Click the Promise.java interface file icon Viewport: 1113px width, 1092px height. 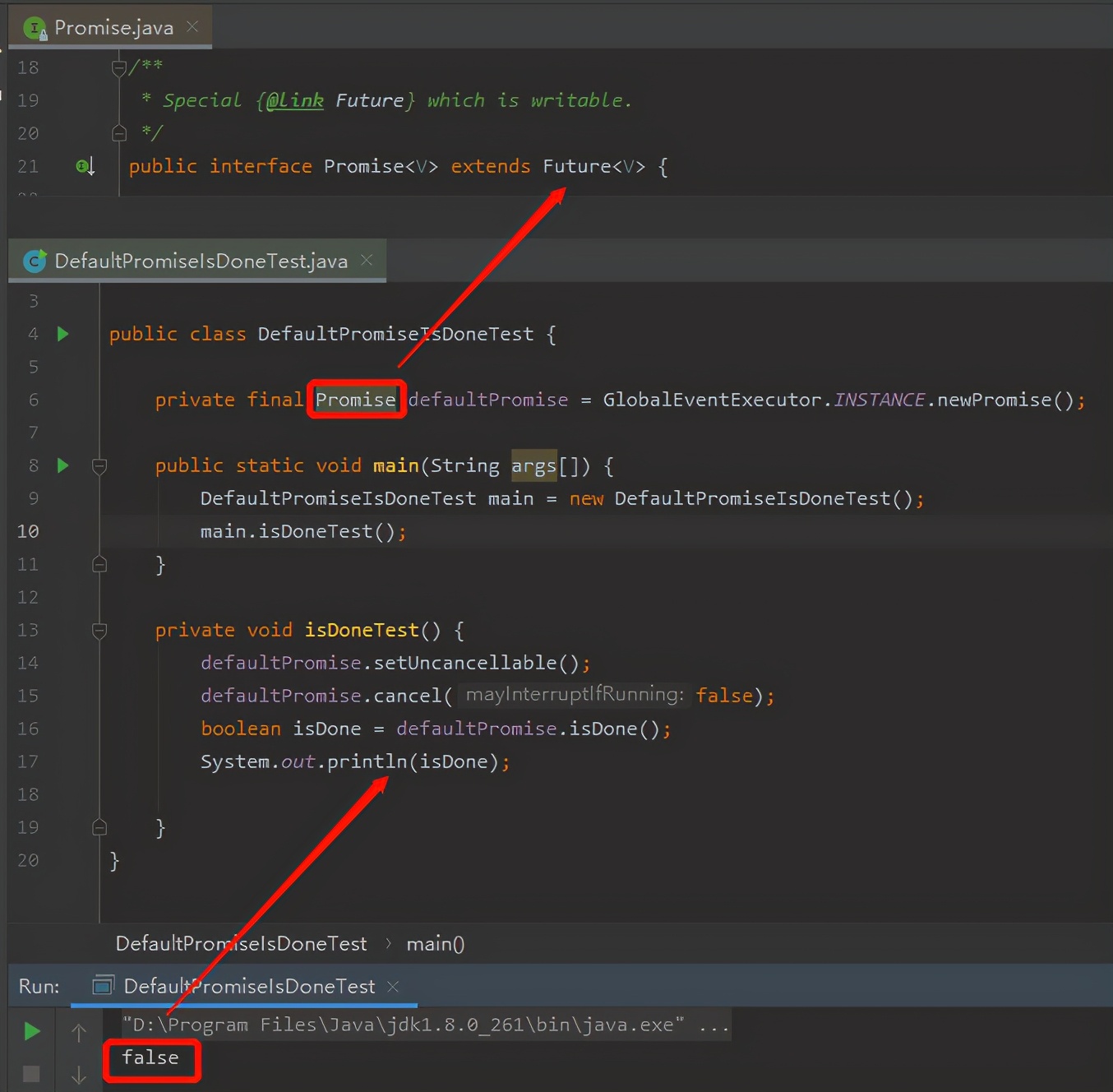35,29
